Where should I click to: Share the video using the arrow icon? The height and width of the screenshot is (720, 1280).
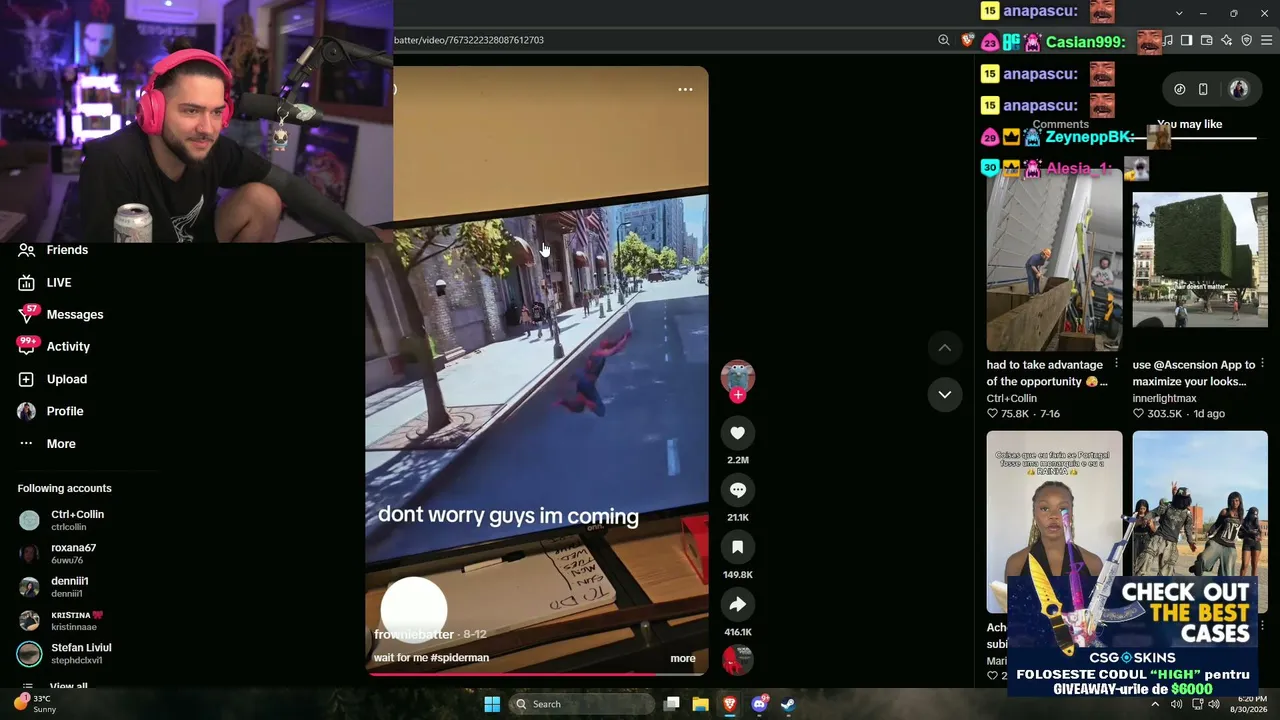pos(737,604)
